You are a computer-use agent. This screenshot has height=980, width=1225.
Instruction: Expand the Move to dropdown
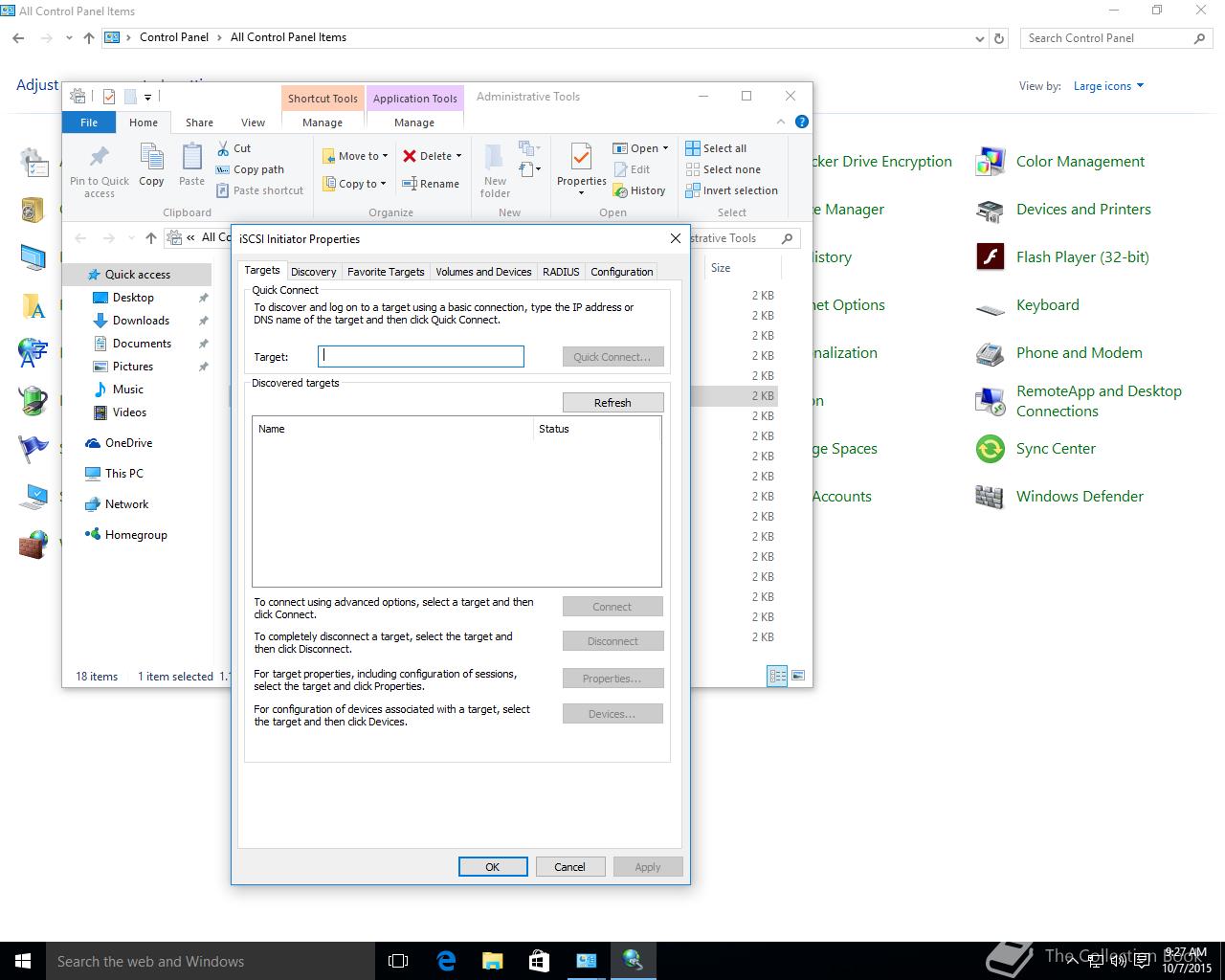pyautogui.click(x=385, y=156)
